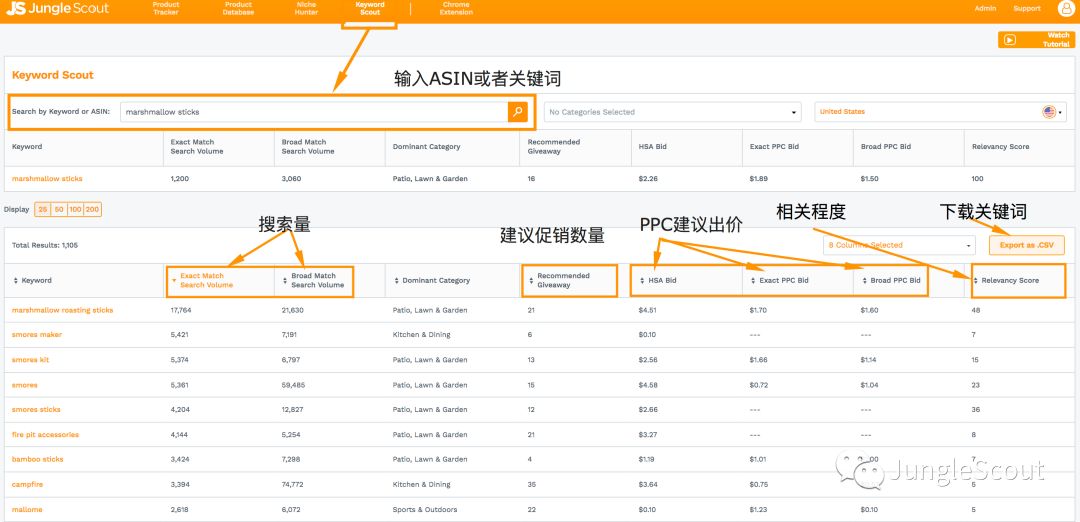The image size is (1080, 522).
Task: Click the US flag country icon
Action: point(1049,112)
